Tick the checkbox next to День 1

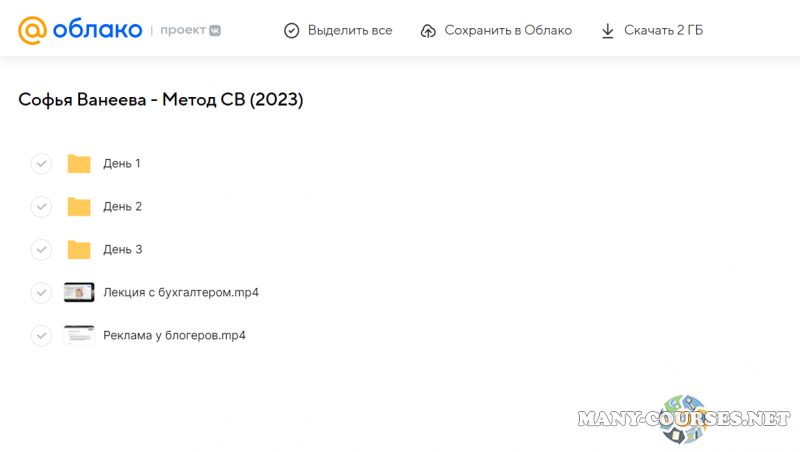41,164
